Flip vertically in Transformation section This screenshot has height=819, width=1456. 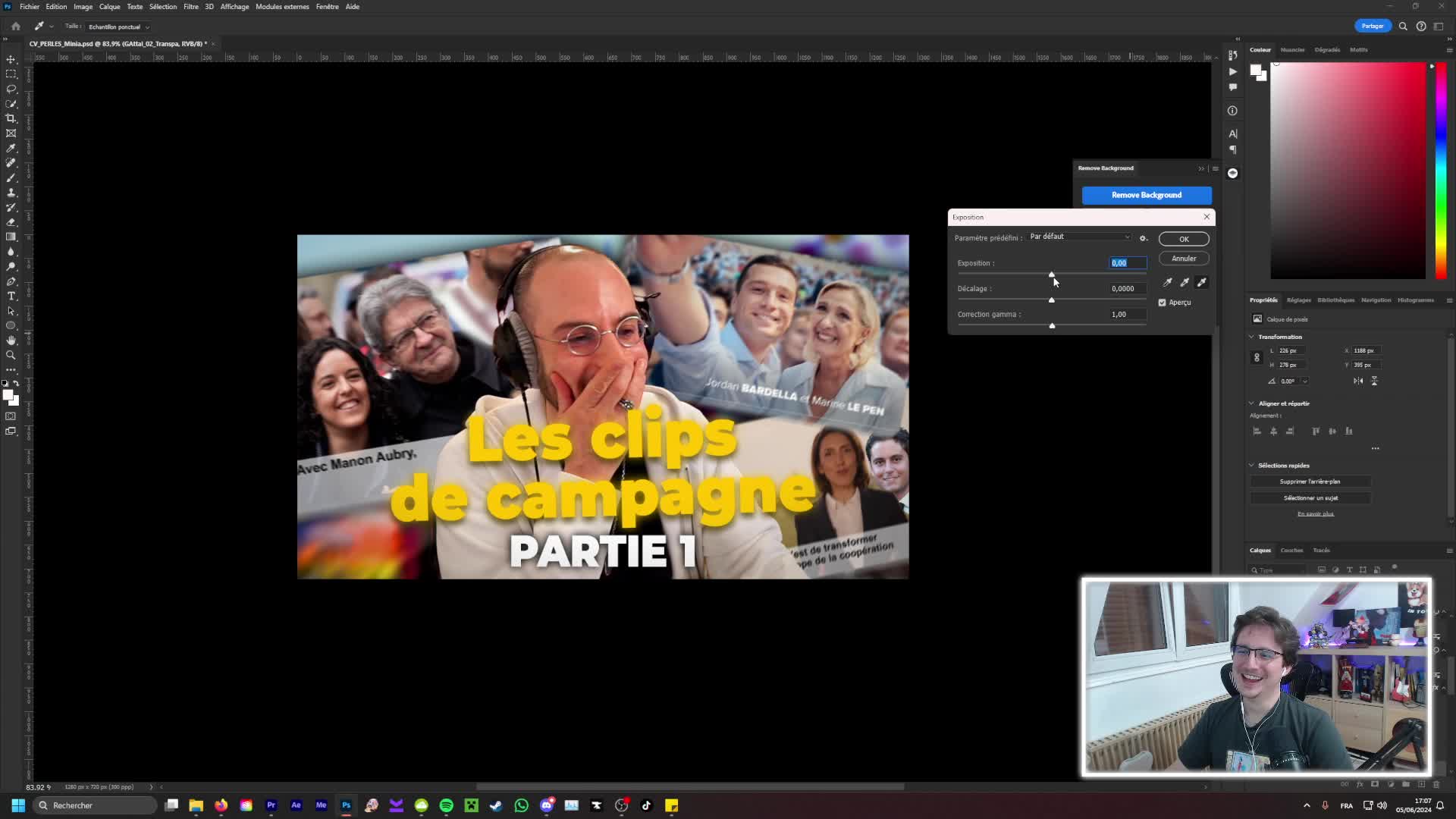(1374, 381)
